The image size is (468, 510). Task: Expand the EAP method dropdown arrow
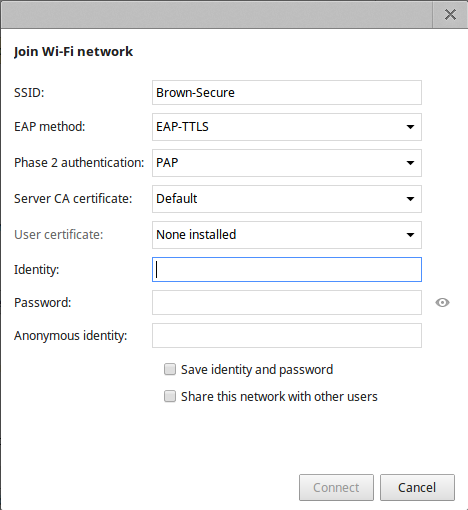410,127
